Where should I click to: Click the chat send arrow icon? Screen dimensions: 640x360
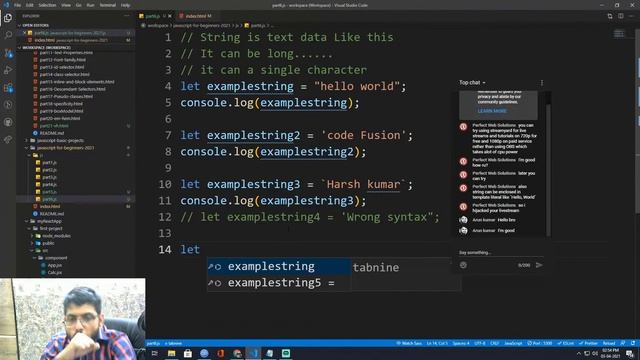(x=539, y=265)
